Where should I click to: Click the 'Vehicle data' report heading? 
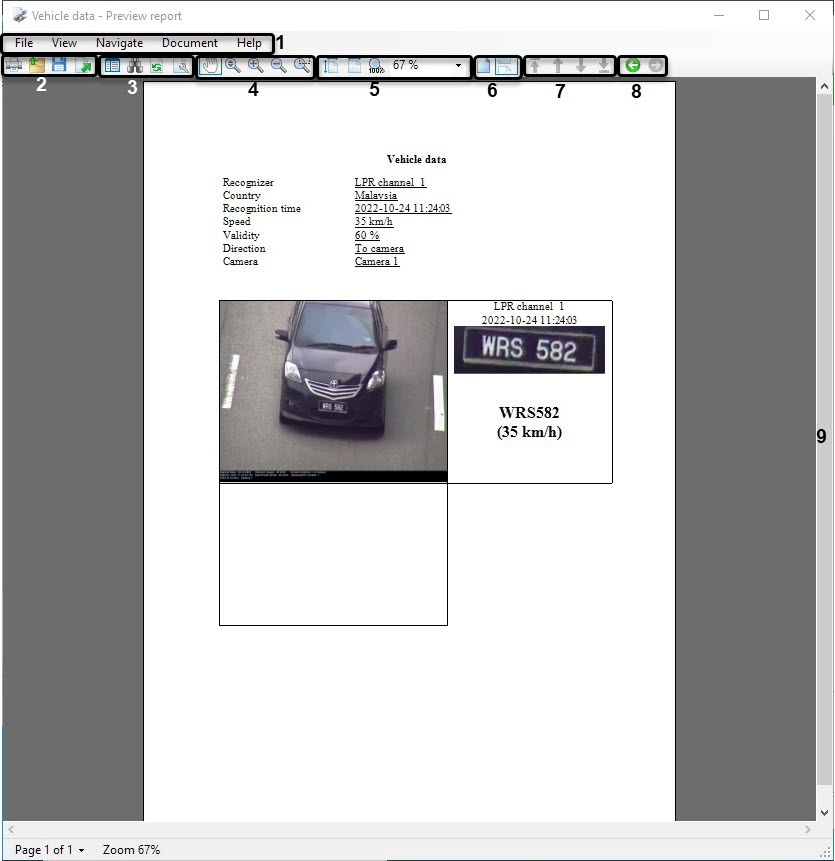pos(417,159)
